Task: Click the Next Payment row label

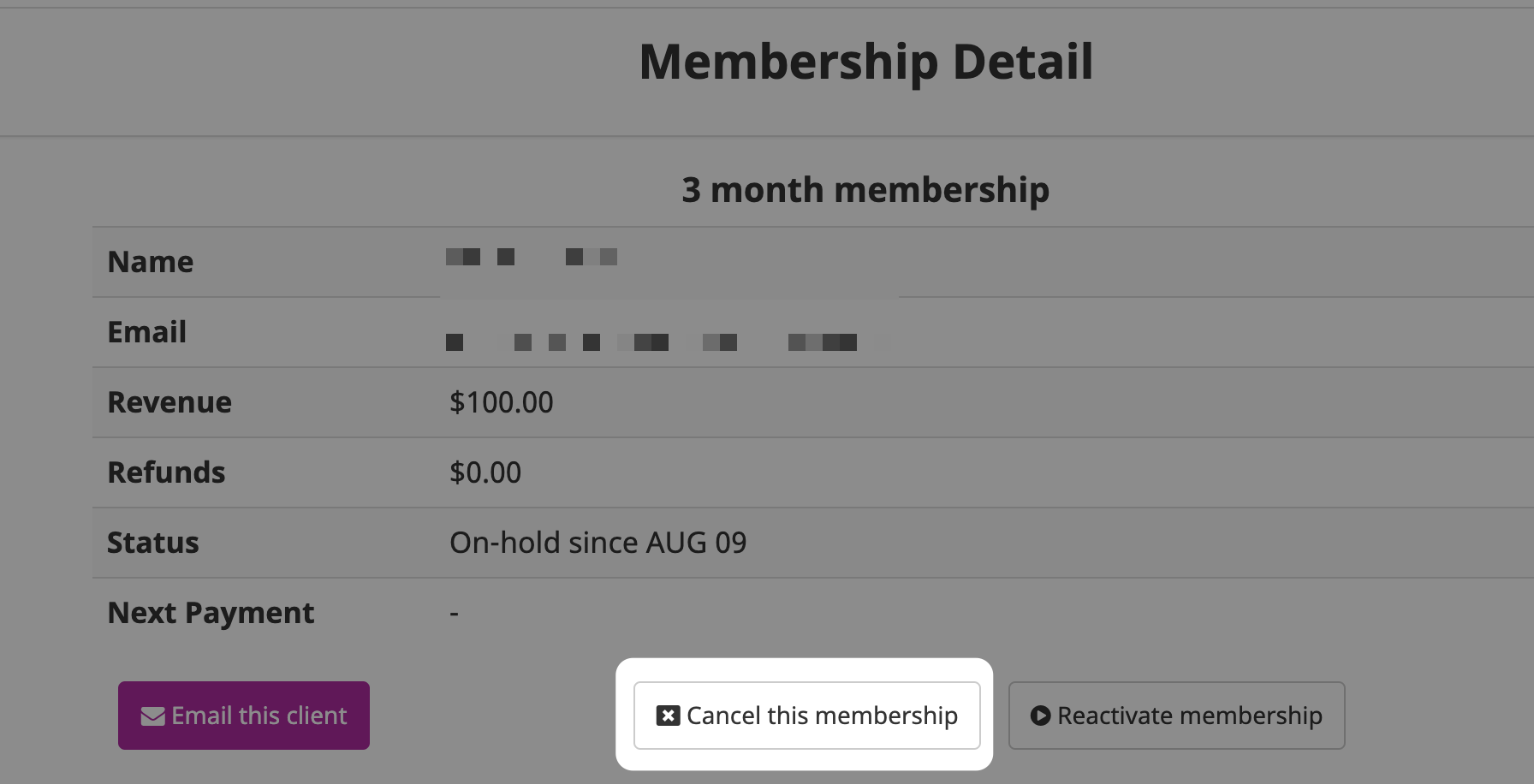Action: pyautogui.click(x=211, y=613)
